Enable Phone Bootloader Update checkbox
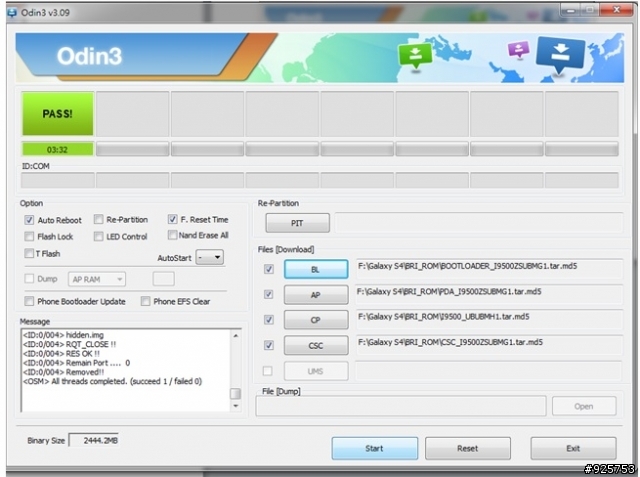Screen dimensions: 640x477 click(x=29, y=301)
